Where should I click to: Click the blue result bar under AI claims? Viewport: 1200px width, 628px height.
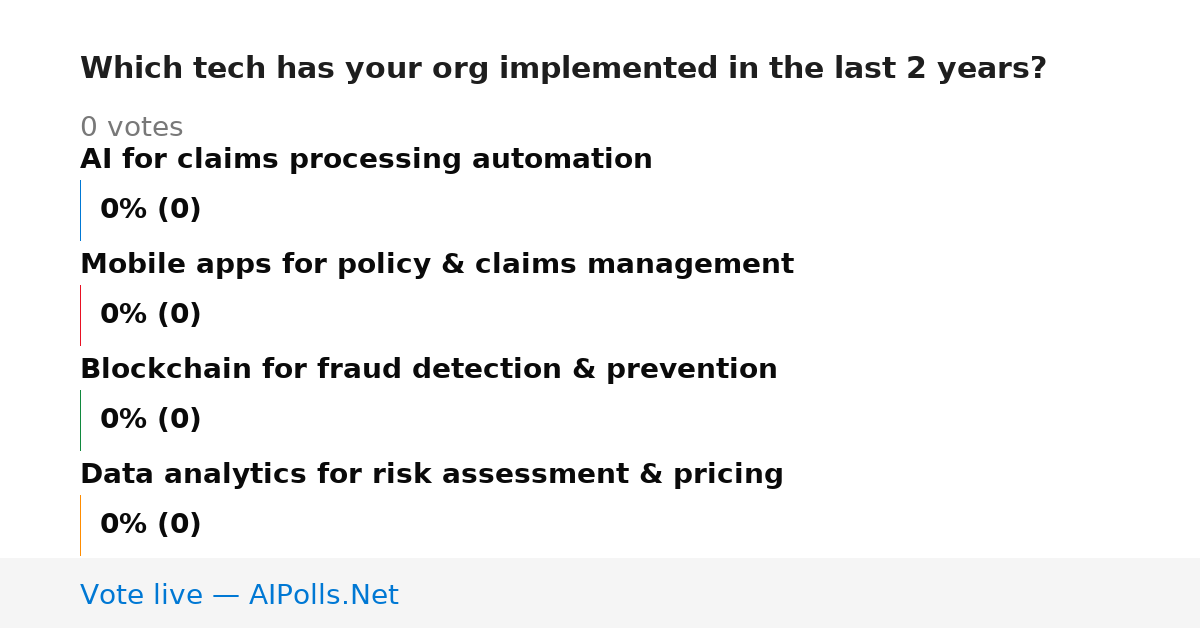(x=80, y=210)
